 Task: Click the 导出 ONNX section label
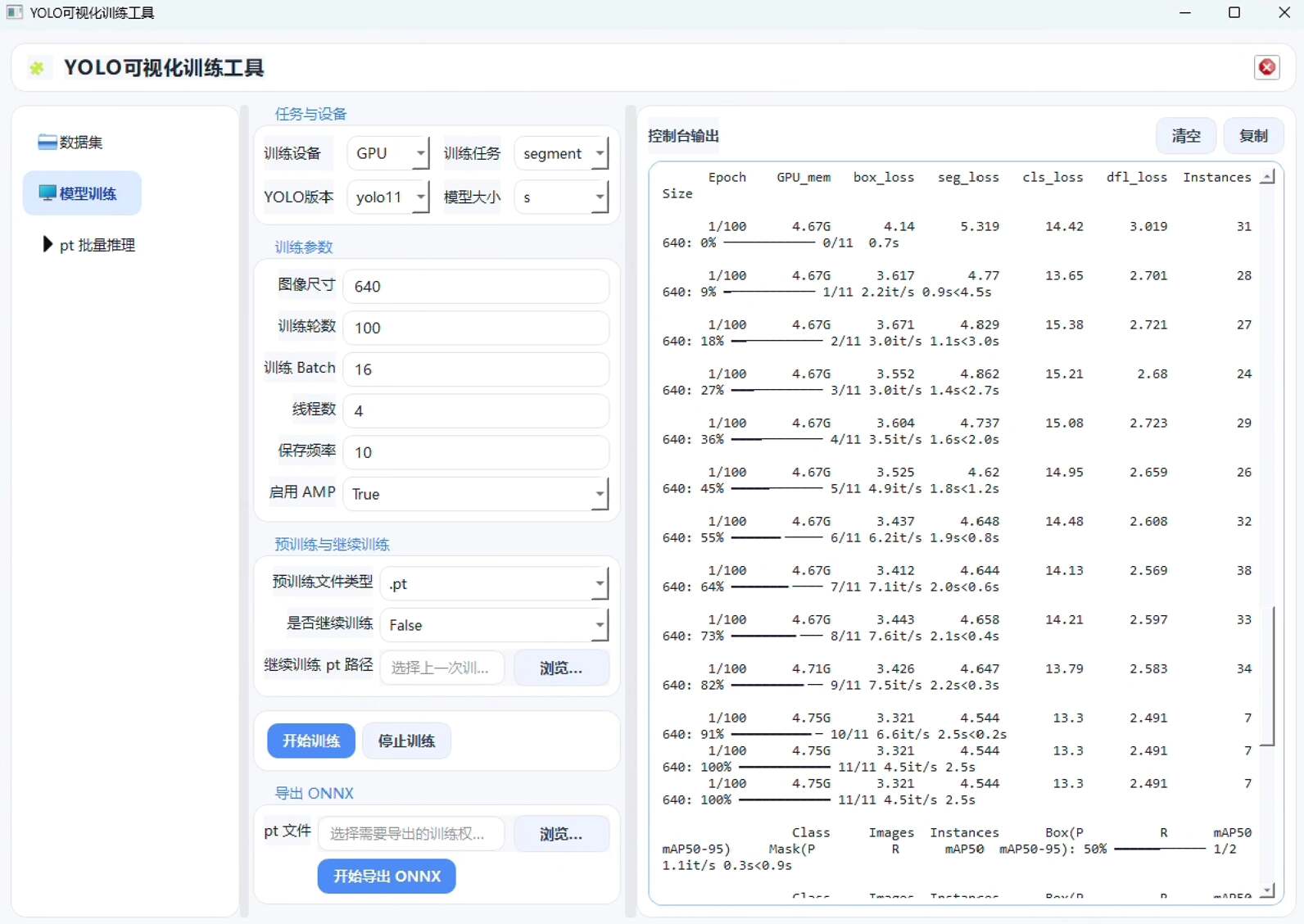click(314, 793)
